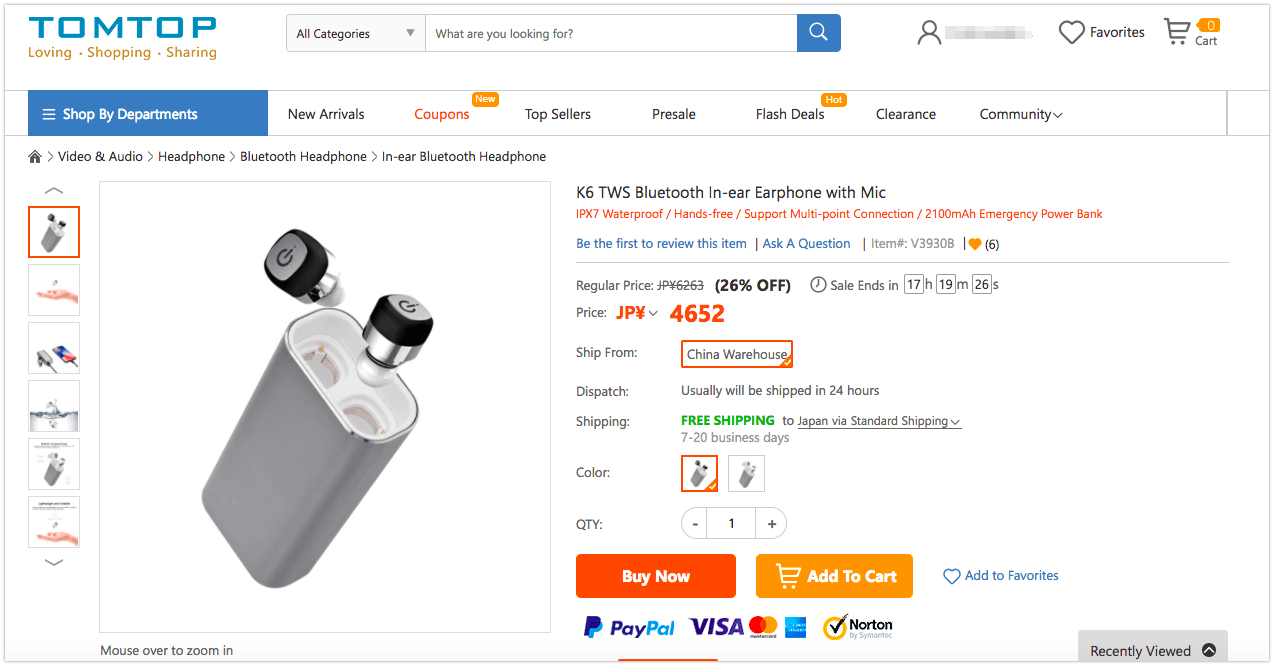Increase quantity with the plus button

coord(771,523)
